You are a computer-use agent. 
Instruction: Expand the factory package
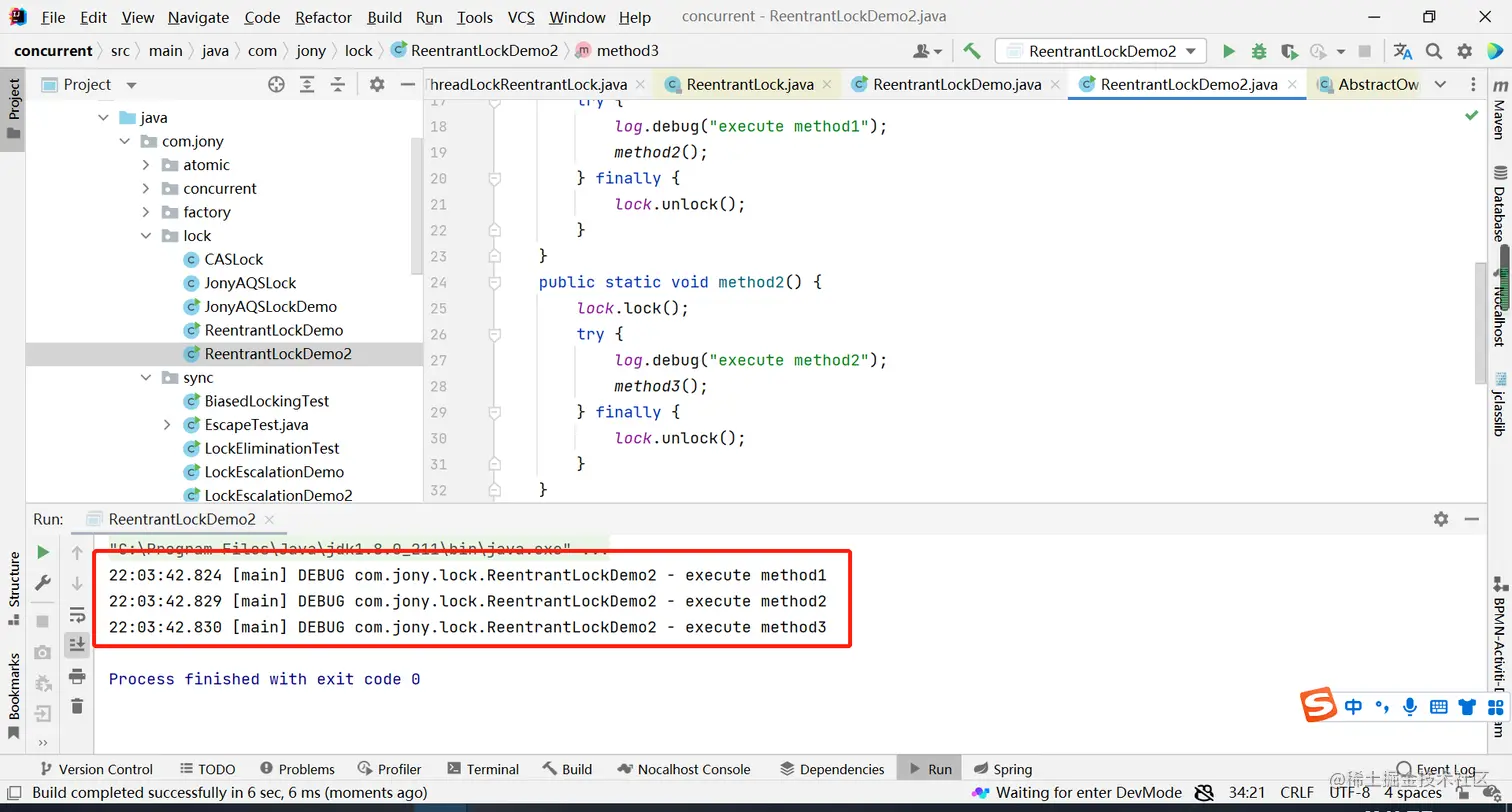[146, 212]
